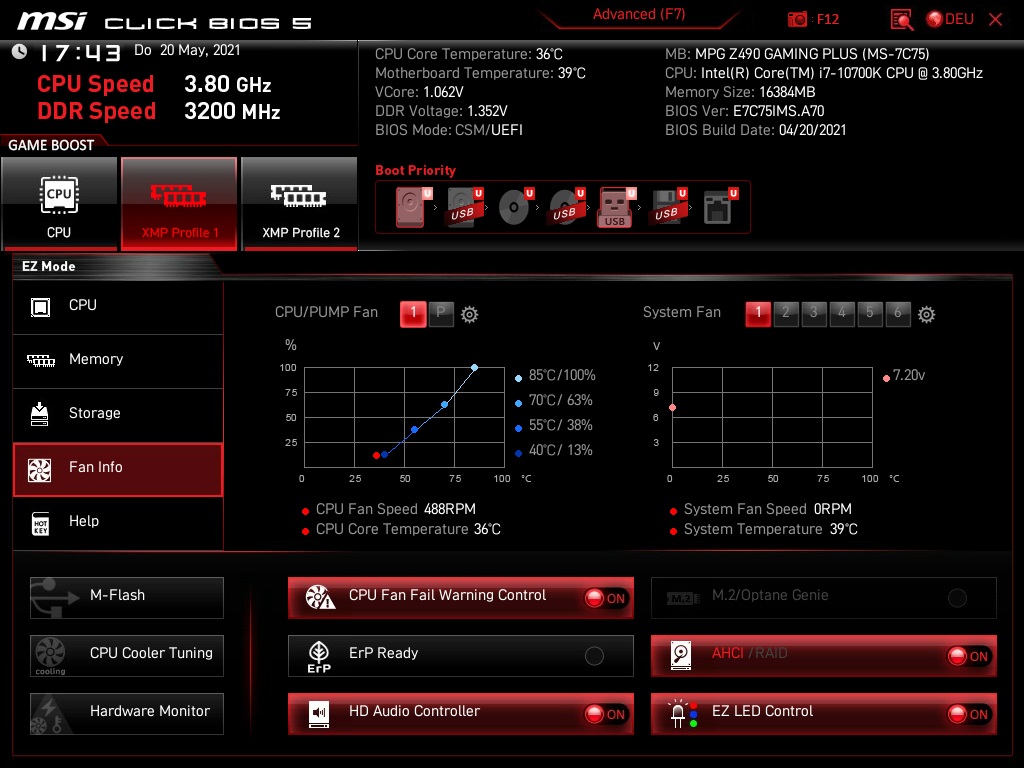
Task: Click the 40°C/13% fan curve point
Action: coord(385,455)
